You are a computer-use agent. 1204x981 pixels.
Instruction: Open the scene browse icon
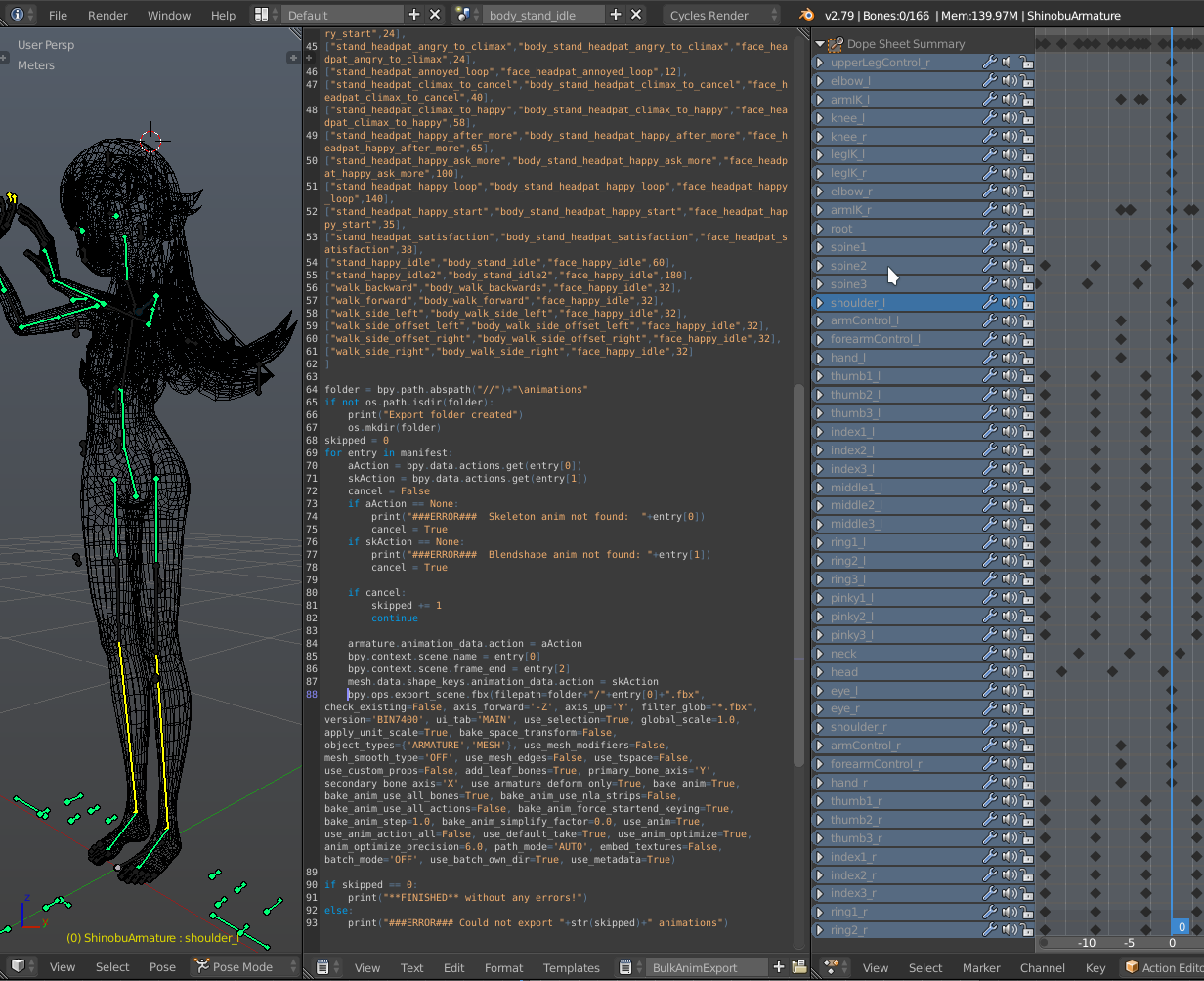tap(467, 15)
